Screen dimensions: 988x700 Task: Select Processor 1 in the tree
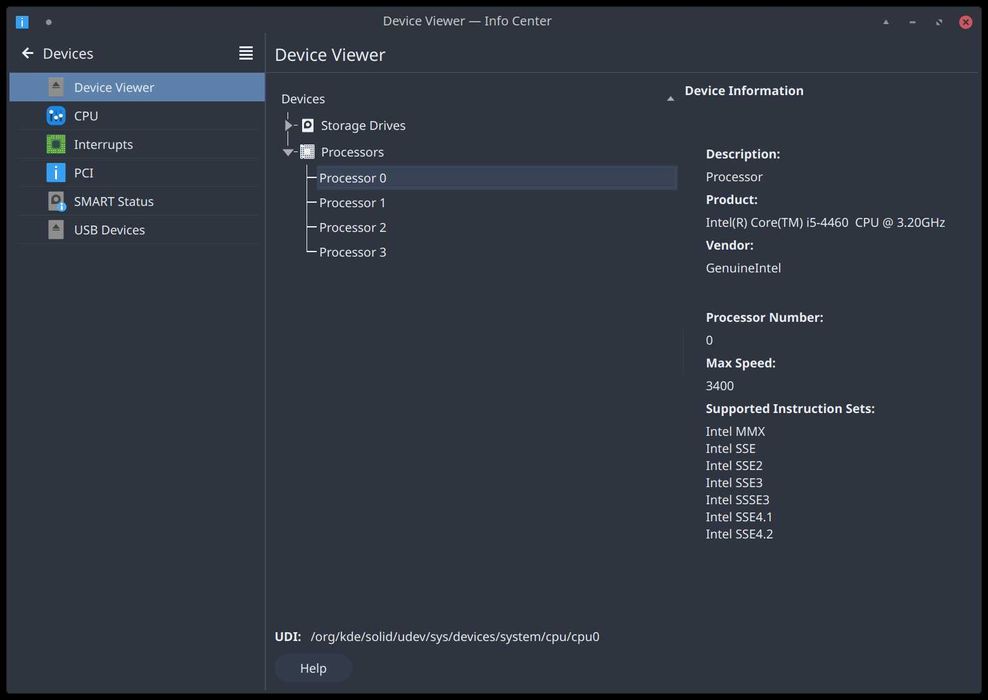(x=352, y=203)
